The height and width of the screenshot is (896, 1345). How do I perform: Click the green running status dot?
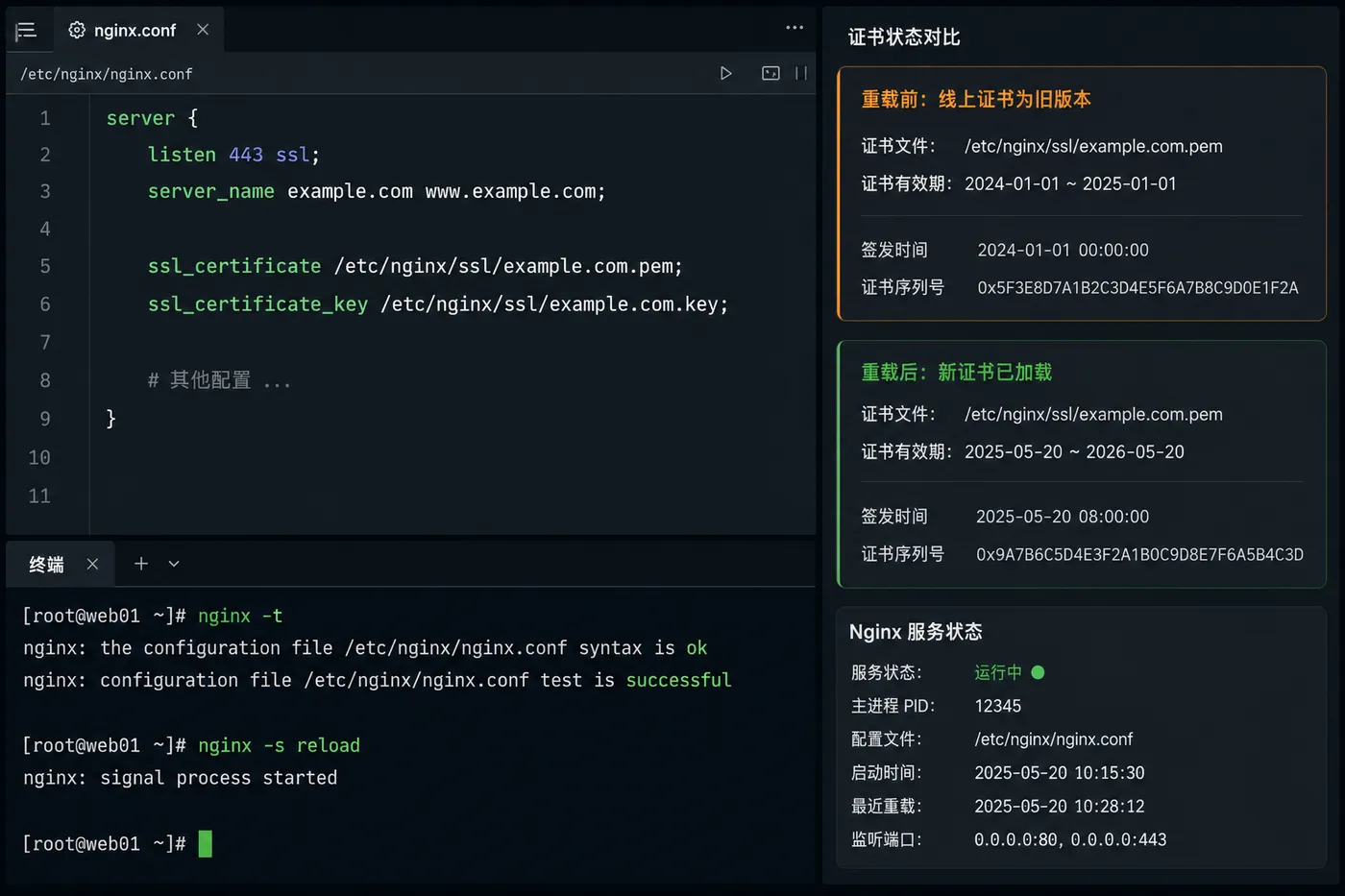coord(1038,672)
